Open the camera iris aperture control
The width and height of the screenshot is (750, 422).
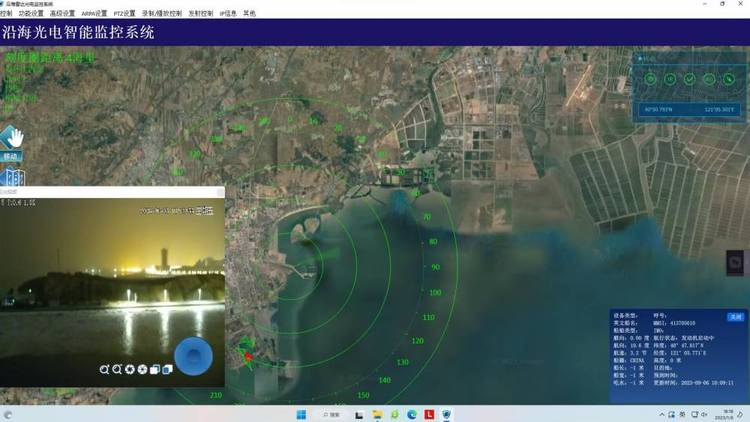(130, 369)
